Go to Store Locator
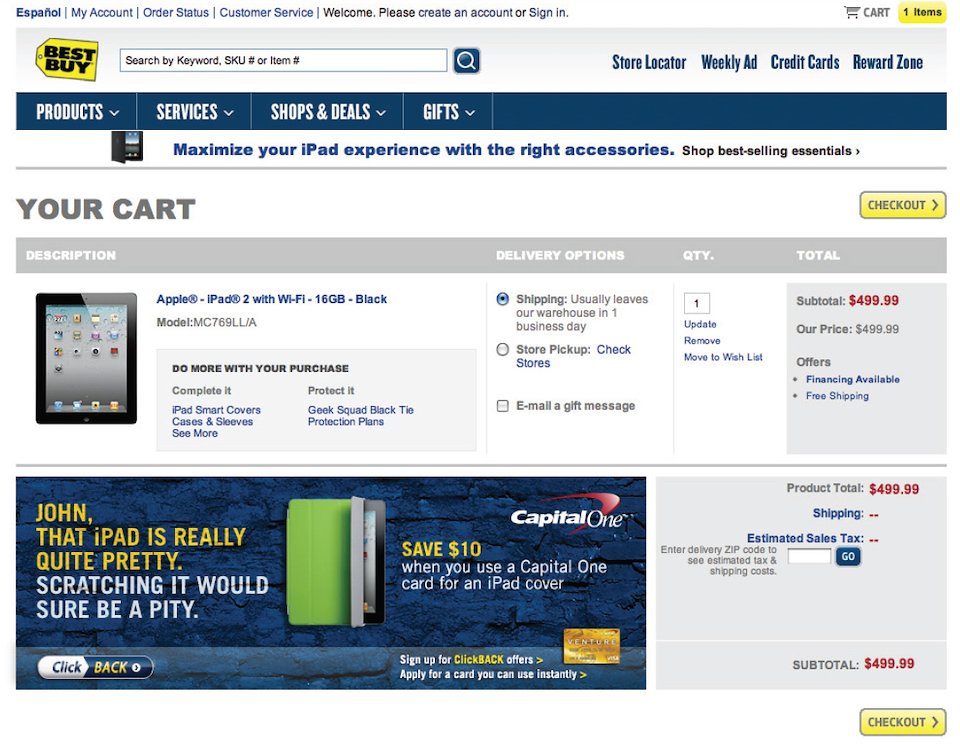Viewport: 960px width, 746px height. (649, 62)
